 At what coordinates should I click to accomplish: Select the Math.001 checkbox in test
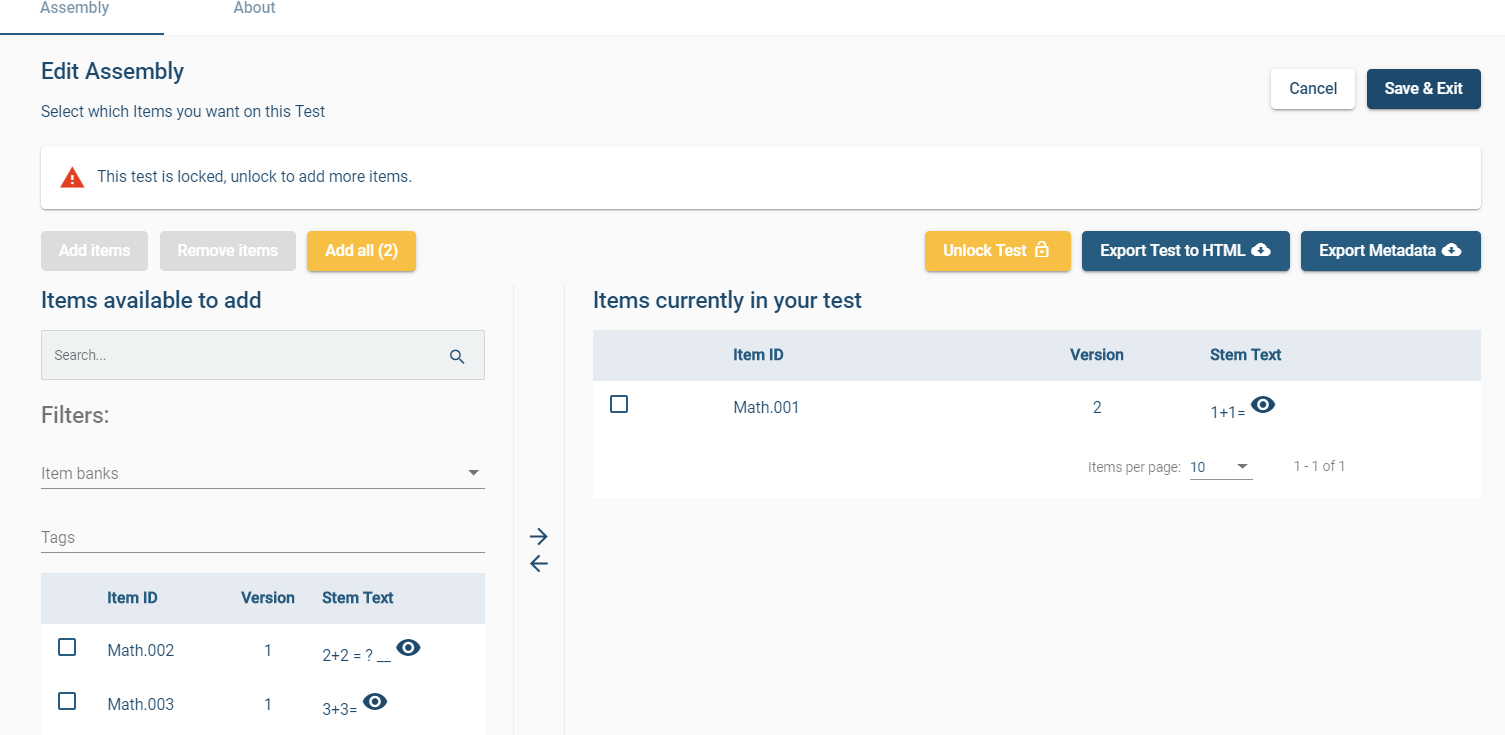pos(619,404)
